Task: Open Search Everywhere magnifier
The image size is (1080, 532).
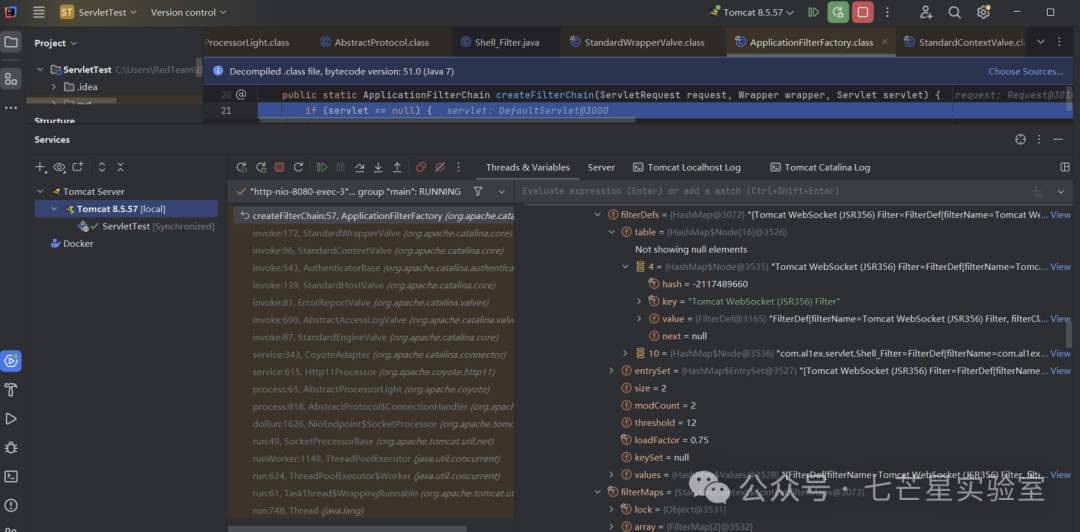Action: [x=955, y=12]
